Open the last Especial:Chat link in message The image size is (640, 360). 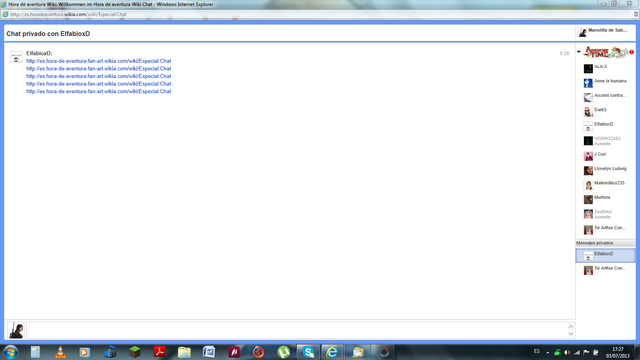98,91
